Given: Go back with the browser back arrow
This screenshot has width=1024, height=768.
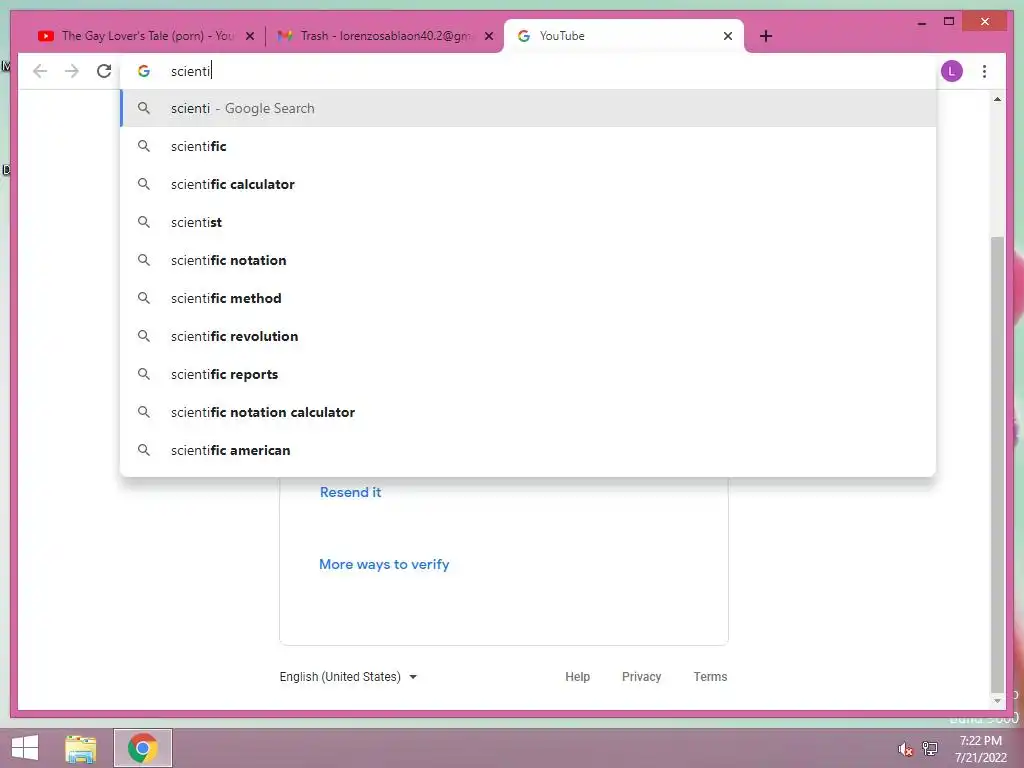Looking at the screenshot, I should click(40, 71).
